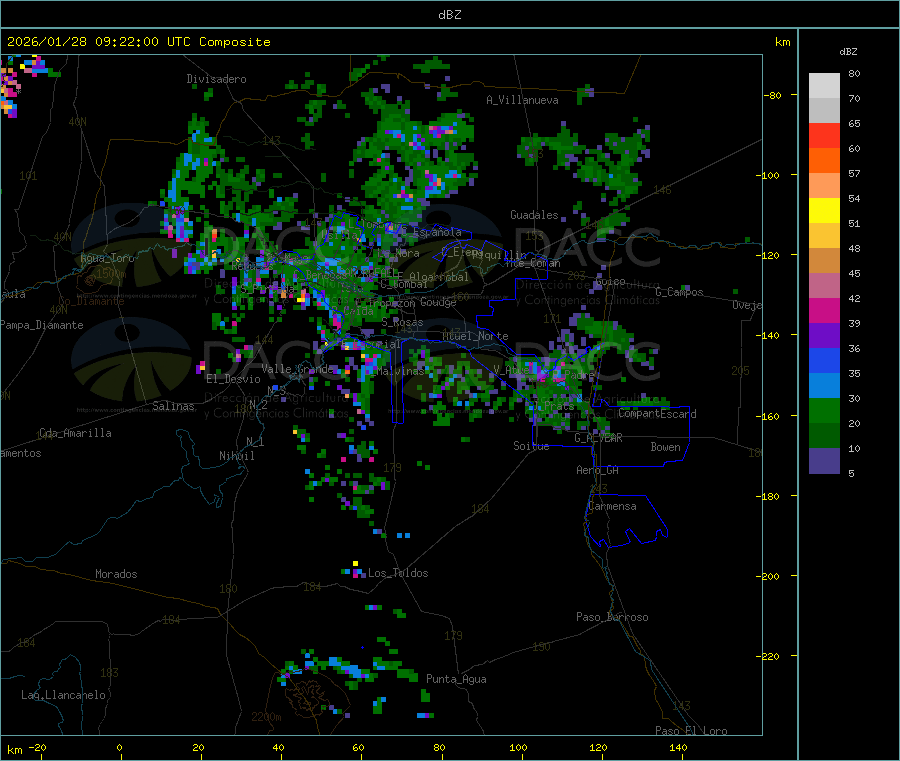Click the Los_Toldos location label

pyautogui.click(x=398, y=573)
